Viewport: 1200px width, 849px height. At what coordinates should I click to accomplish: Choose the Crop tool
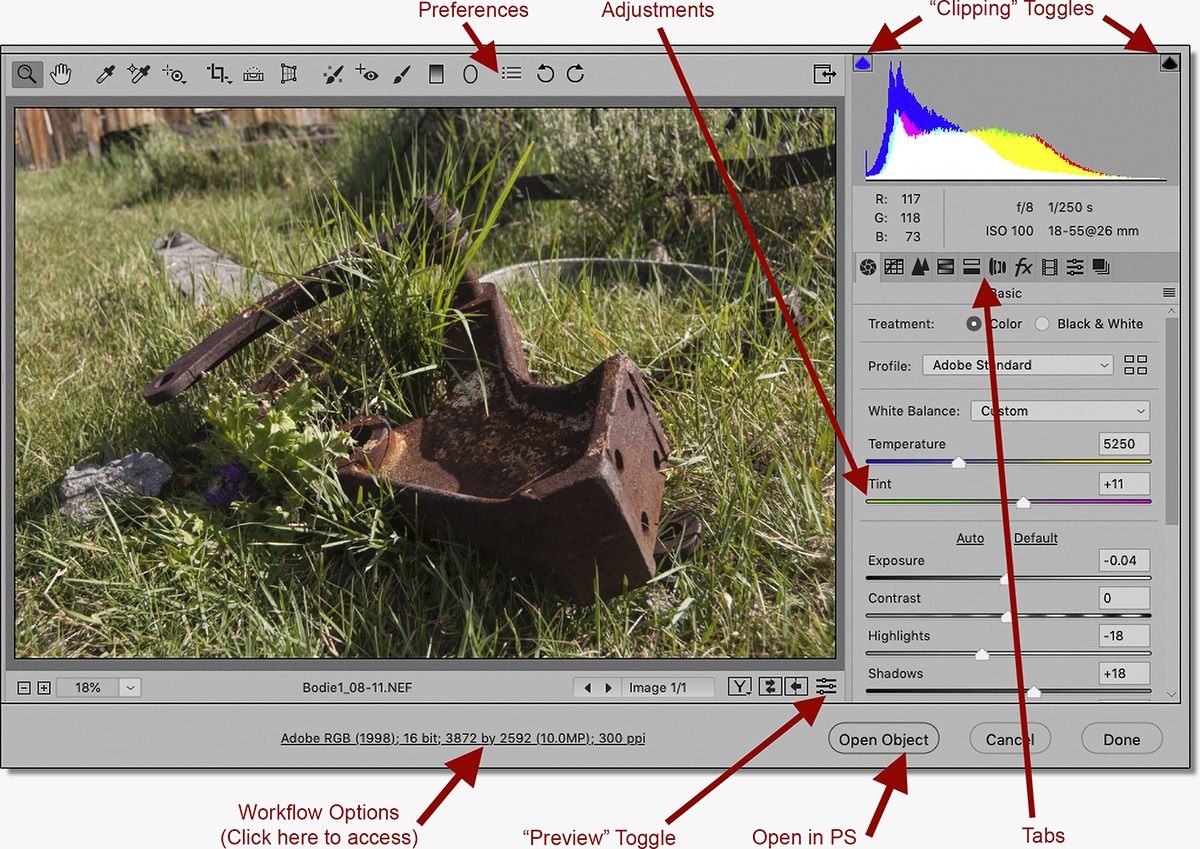[218, 74]
